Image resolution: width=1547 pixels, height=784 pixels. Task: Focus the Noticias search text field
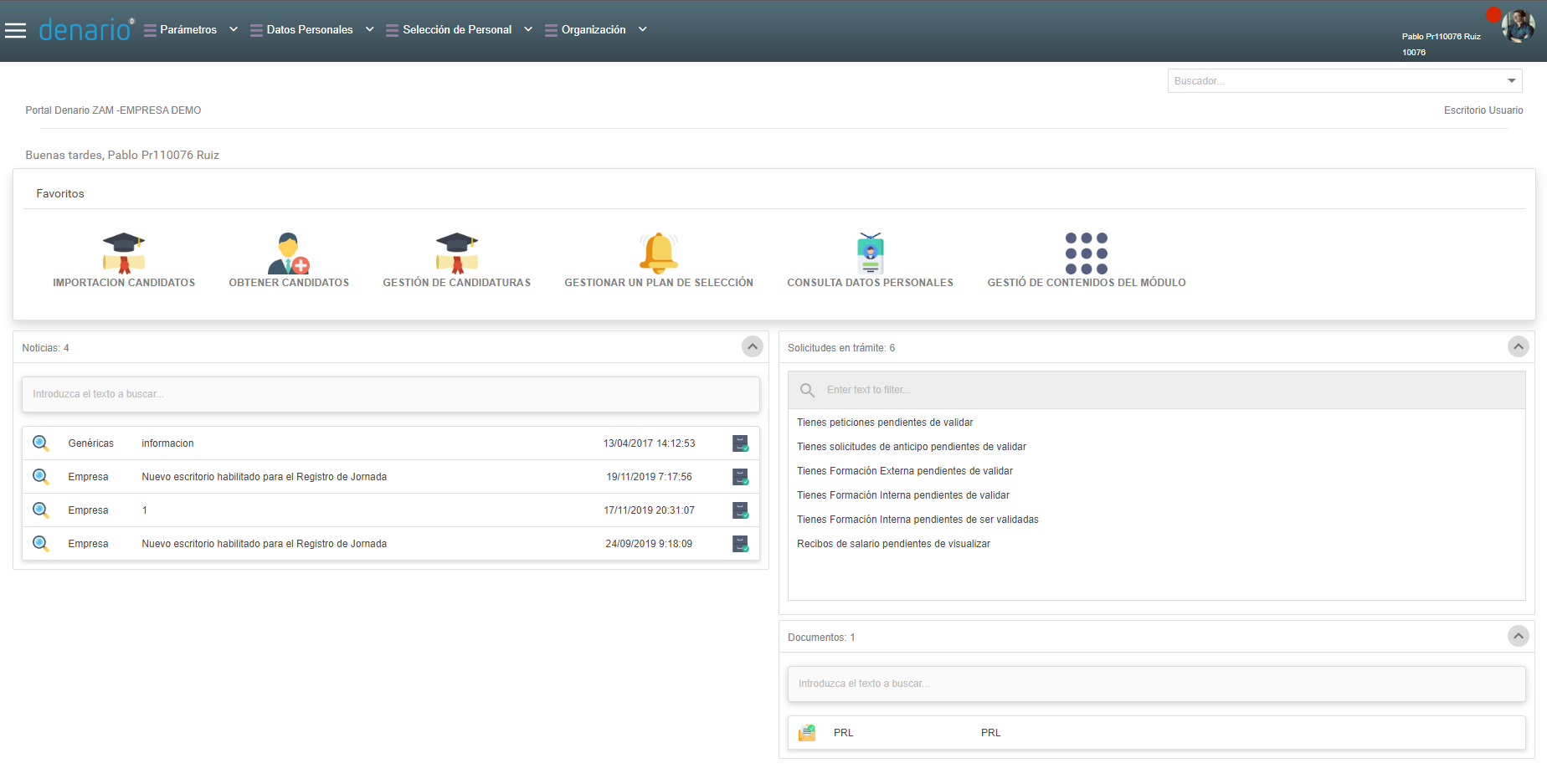(391, 394)
